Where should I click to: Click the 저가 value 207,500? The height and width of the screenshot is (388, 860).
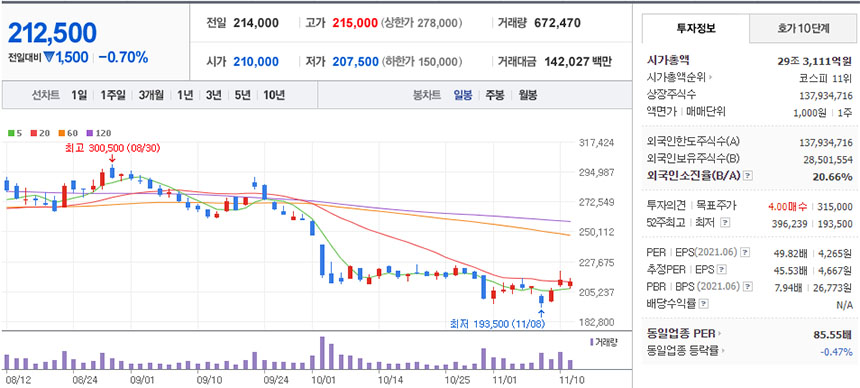coord(355,61)
